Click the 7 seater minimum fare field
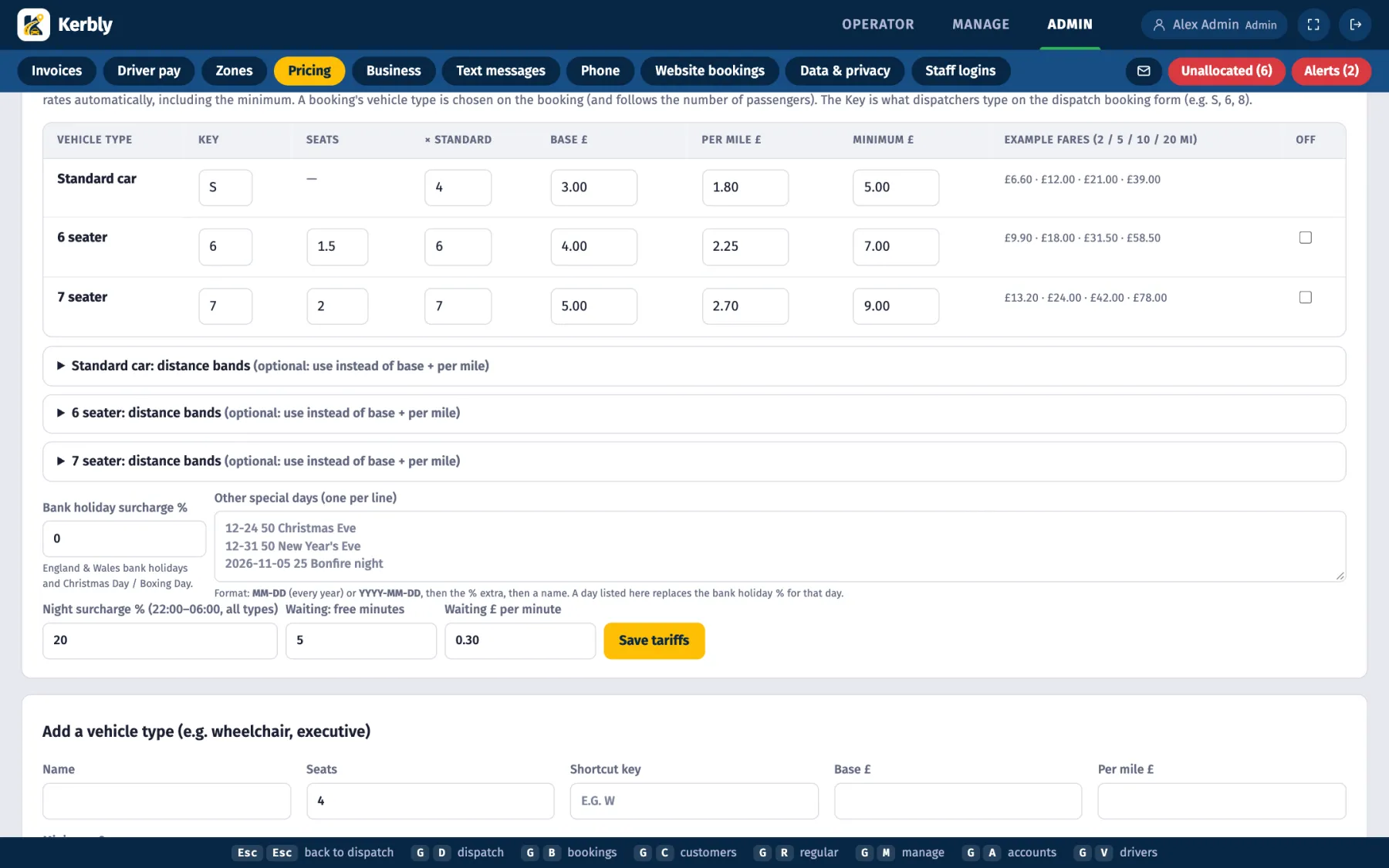 896,306
